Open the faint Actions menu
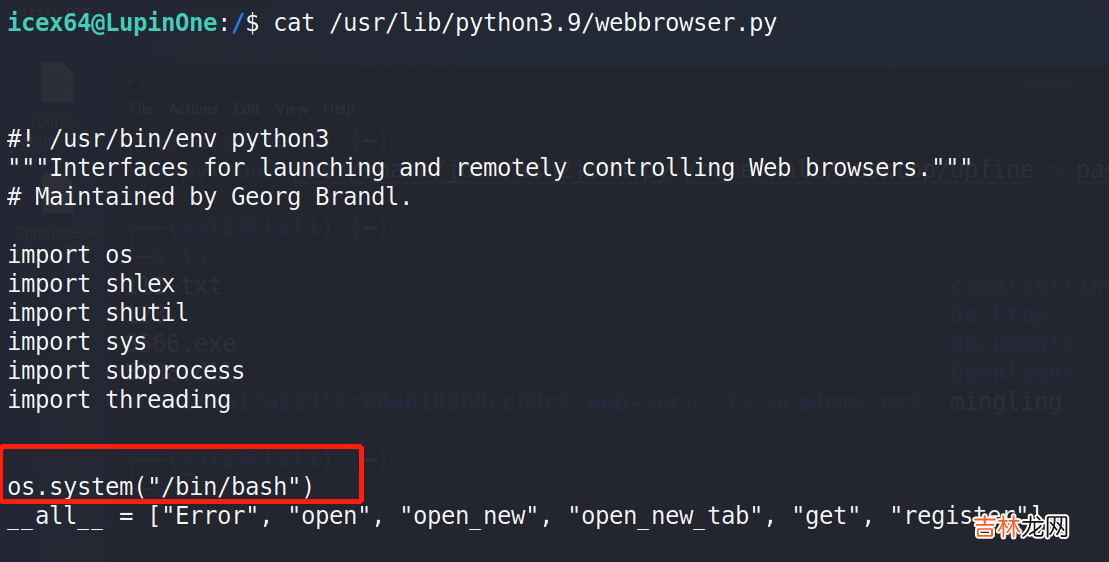1109x562 pixels. [193, 109]
